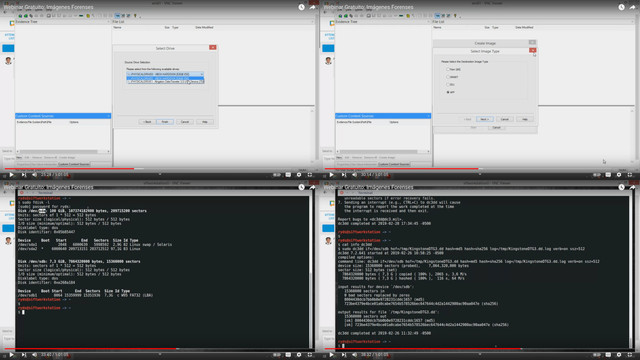
Task: Play the video showing Select Drive dialog
Action: (11, 175)
